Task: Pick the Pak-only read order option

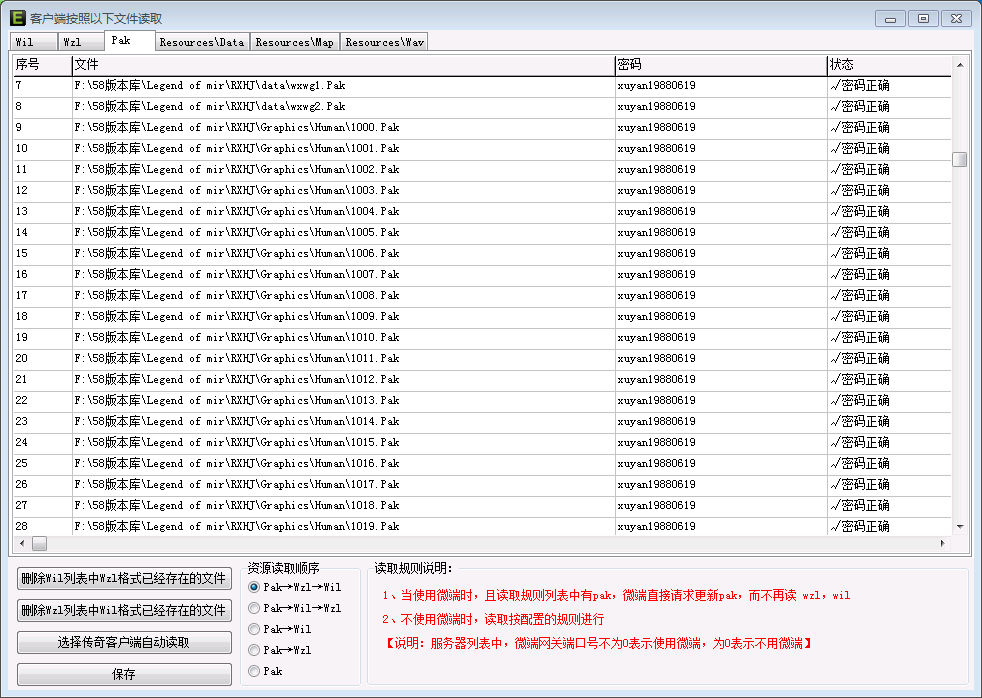Action: coord(254,671)
